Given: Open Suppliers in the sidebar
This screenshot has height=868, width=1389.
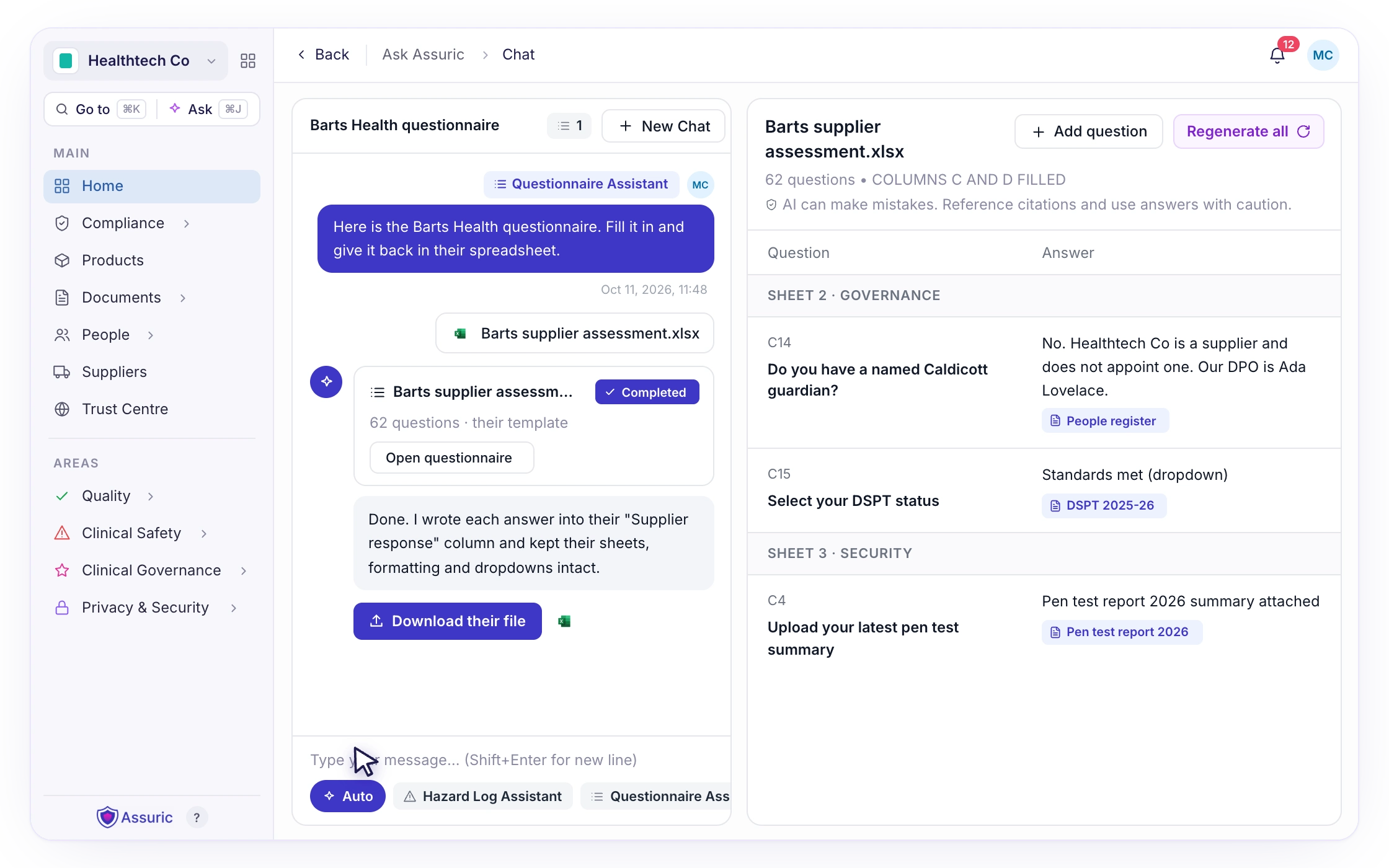Looking at the screenshot, I should point(152,372).
